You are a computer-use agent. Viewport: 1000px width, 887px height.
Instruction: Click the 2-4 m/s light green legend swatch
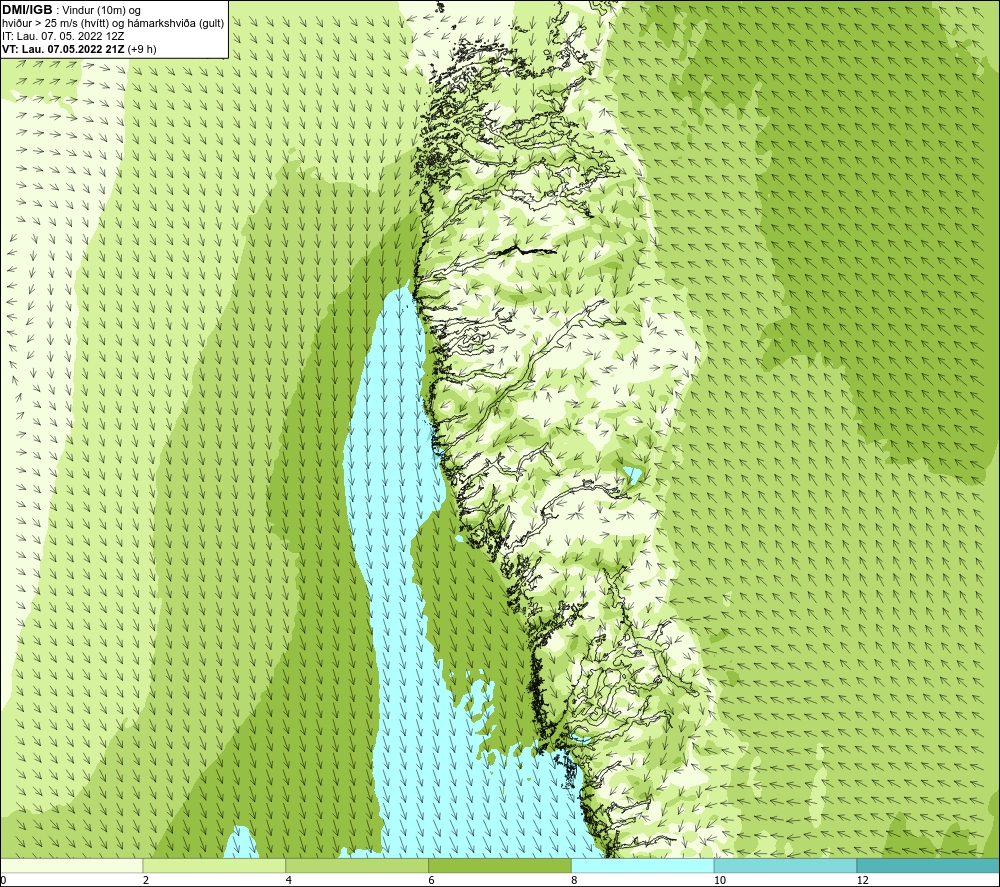214,866
